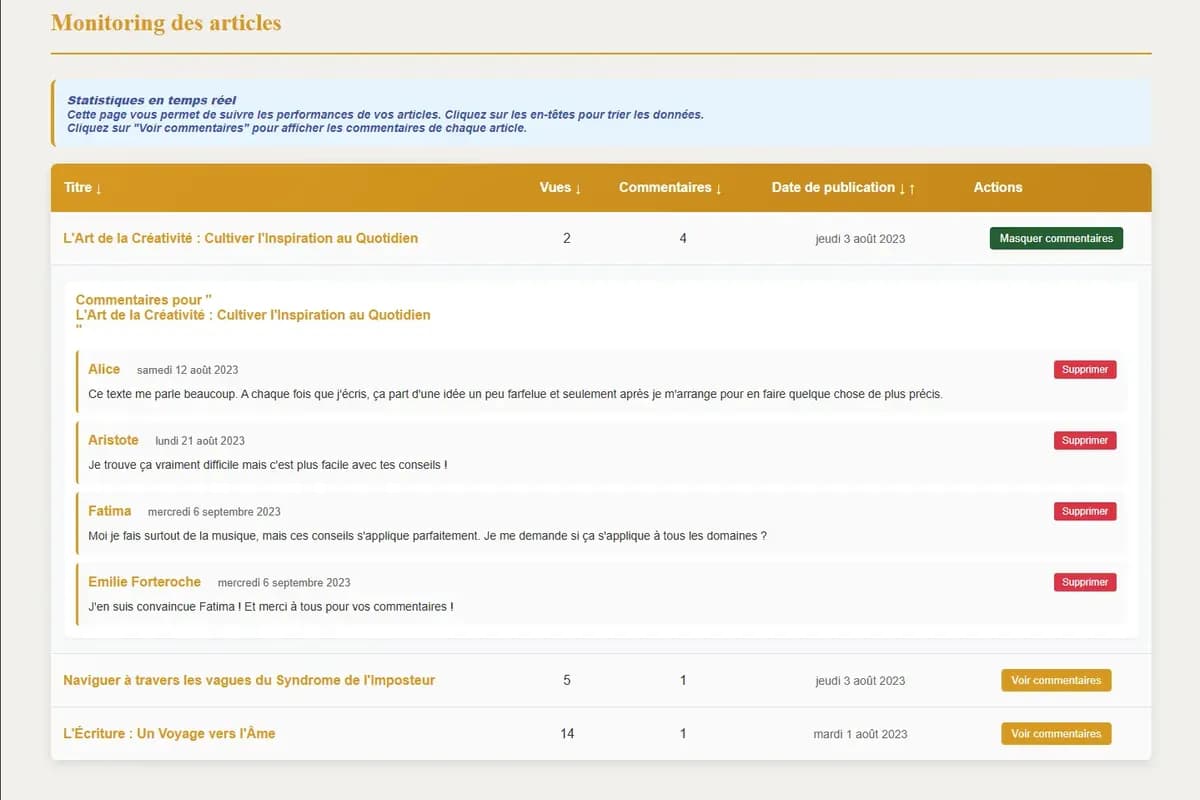Select the Vues column header
Image resolution: width=1200 pixels, height=800 pixels.
(554, 187)
